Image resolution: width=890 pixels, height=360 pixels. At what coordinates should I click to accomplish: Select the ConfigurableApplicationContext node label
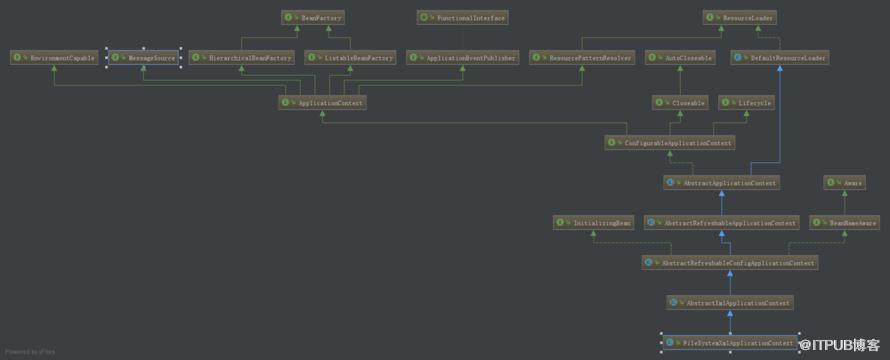point(678,143)
